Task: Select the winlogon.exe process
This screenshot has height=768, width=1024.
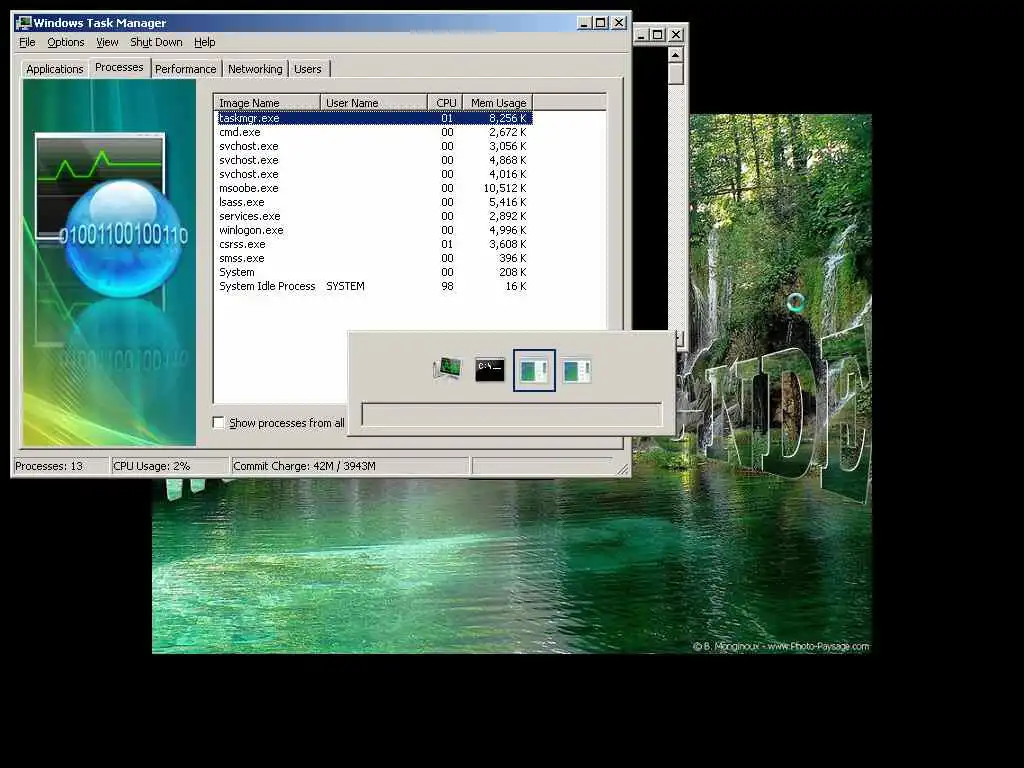Action: click(x=374, y=231)
